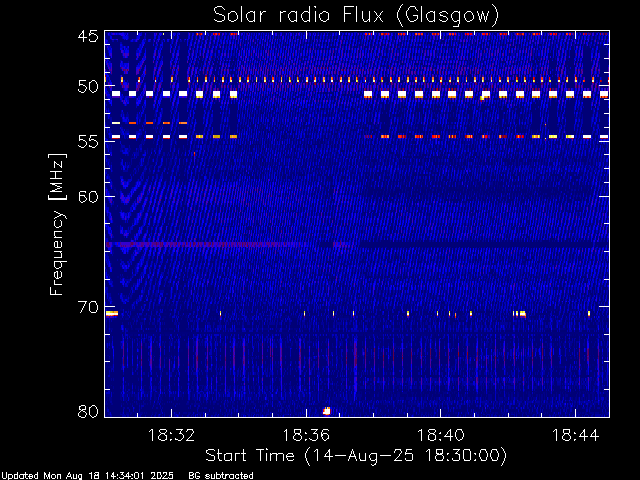640x480 pixels.
Task: Click the 18:36 time tick label
Action: tap(306, 435)
